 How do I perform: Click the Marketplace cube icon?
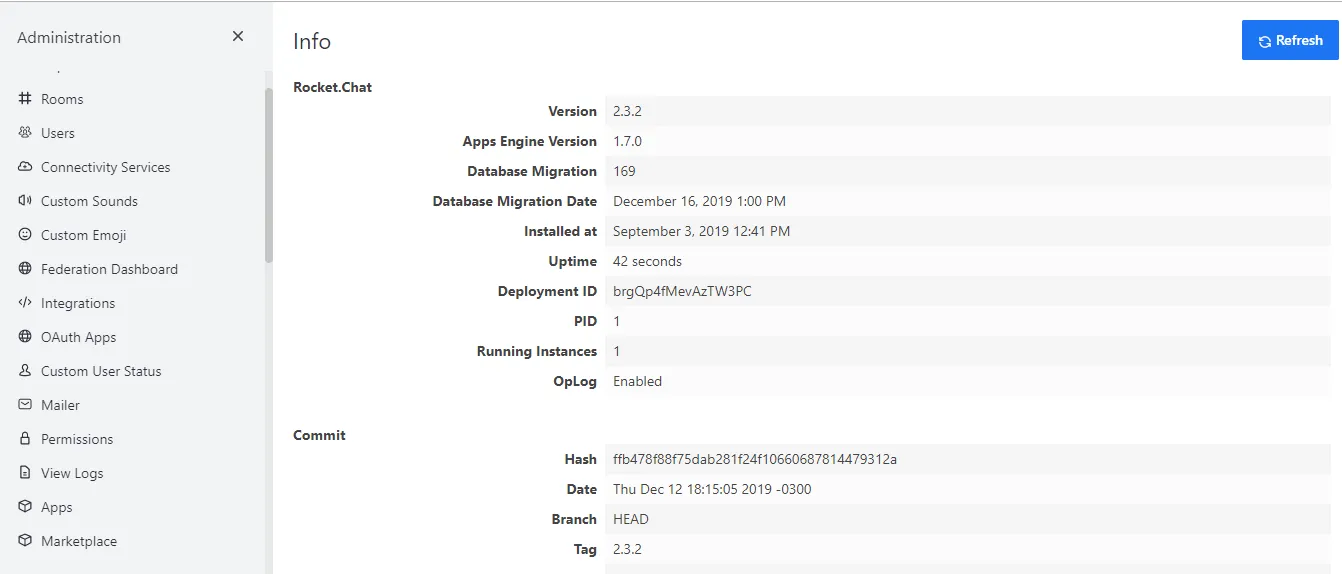(25, 541)
